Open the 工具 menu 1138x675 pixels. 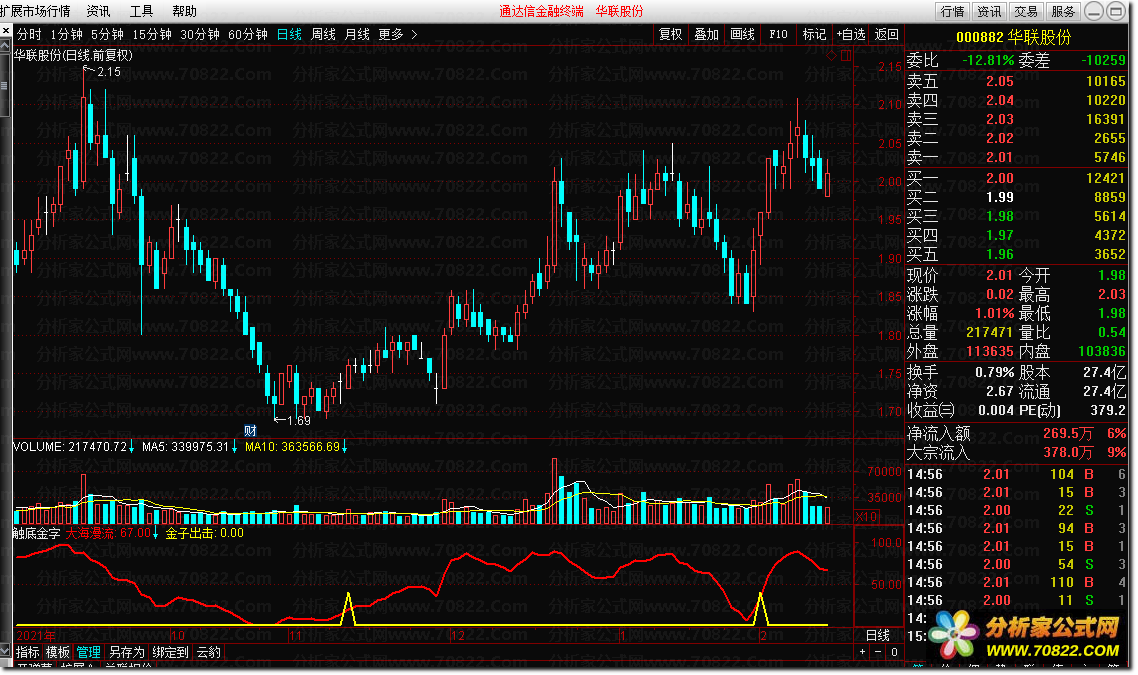[142, 11]
